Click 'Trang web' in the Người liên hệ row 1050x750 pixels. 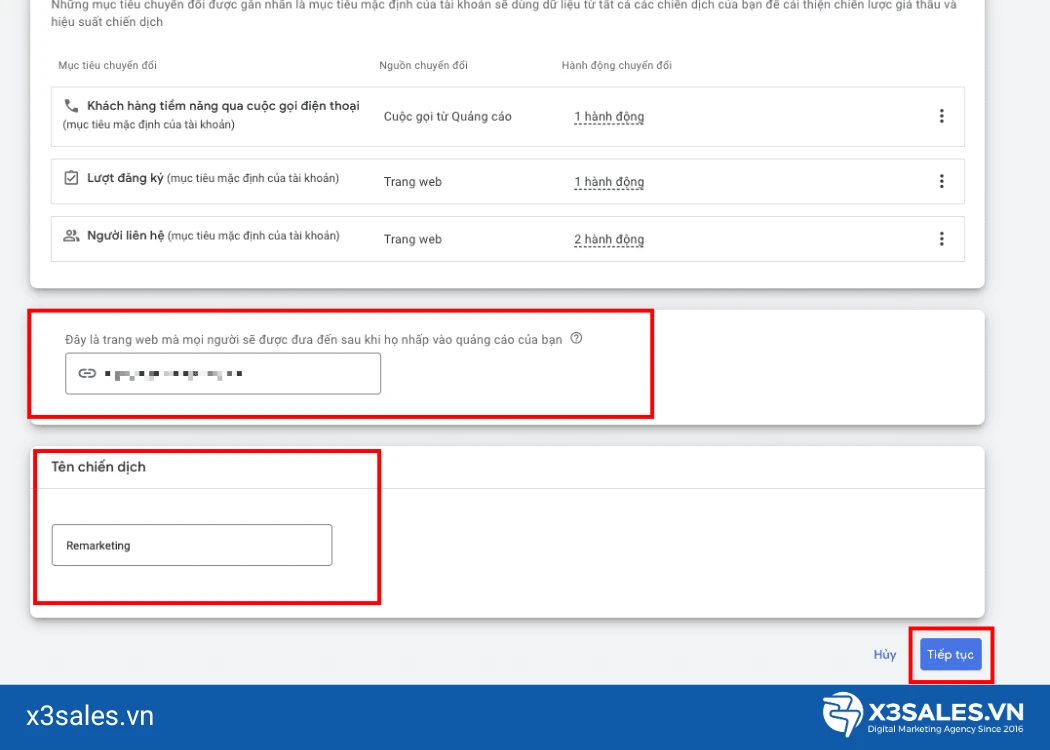point(412,239)
